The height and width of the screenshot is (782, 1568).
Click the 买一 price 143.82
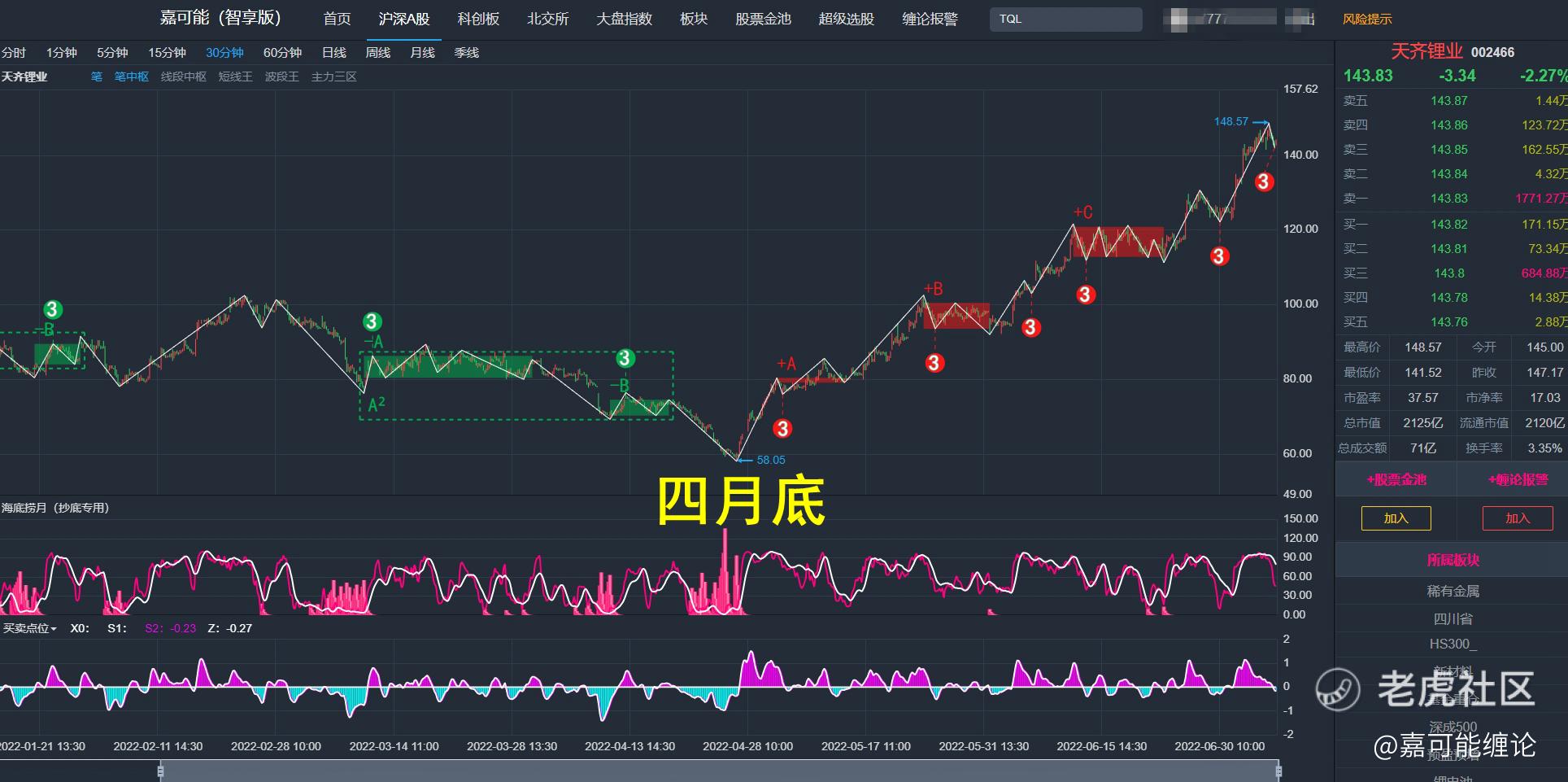pyautogui.click(x=1449, y=225)
